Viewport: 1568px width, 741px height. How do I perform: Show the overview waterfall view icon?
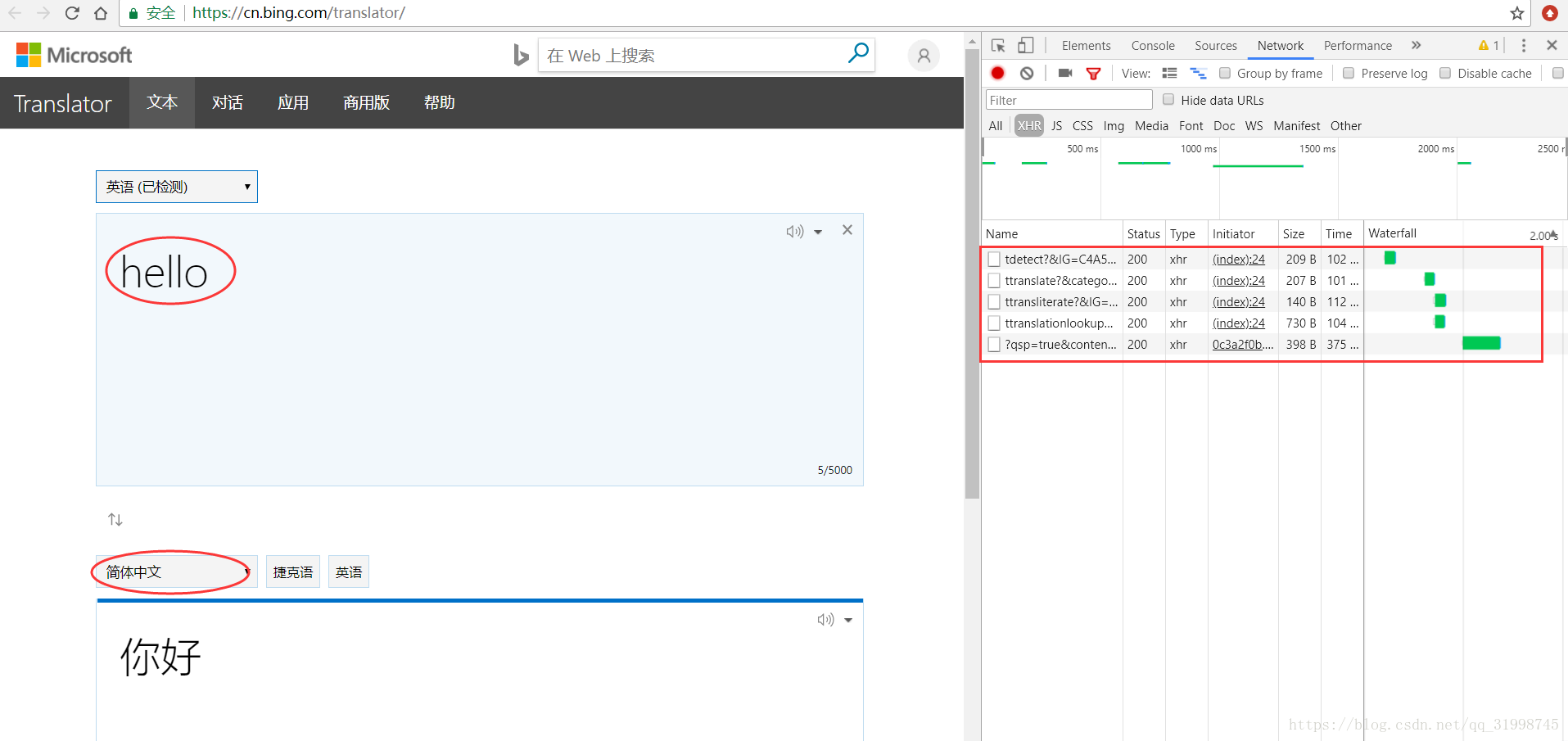coord(1198,73)
